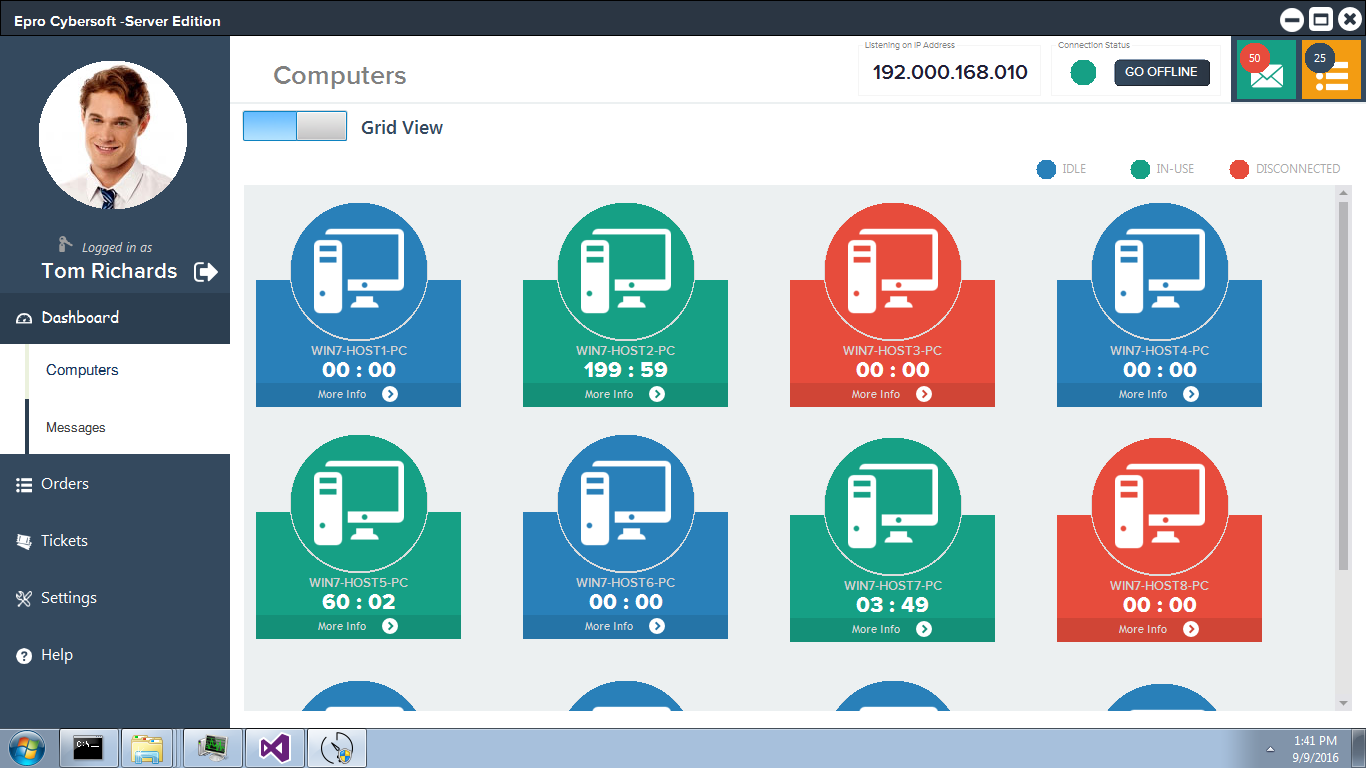Show hidden icons in system tray

coord(1271,749)
